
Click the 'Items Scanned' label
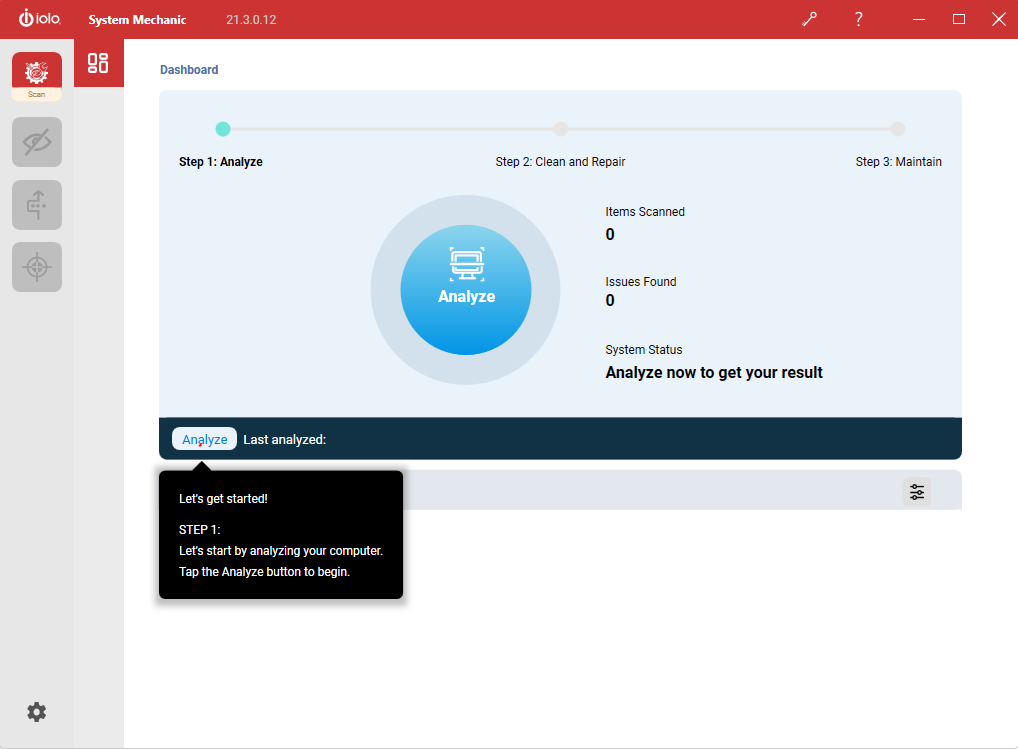tap(645, 212)
